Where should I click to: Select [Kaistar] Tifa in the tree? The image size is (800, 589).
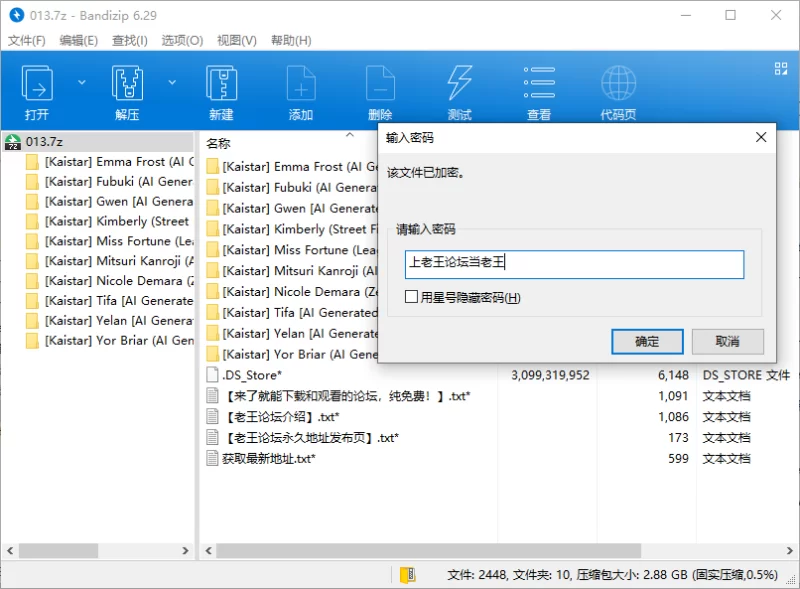pos(109,301)
